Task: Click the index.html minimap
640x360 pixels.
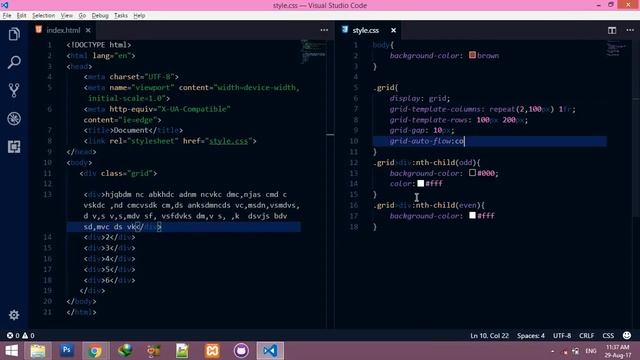Action: [x=313, y=52]
